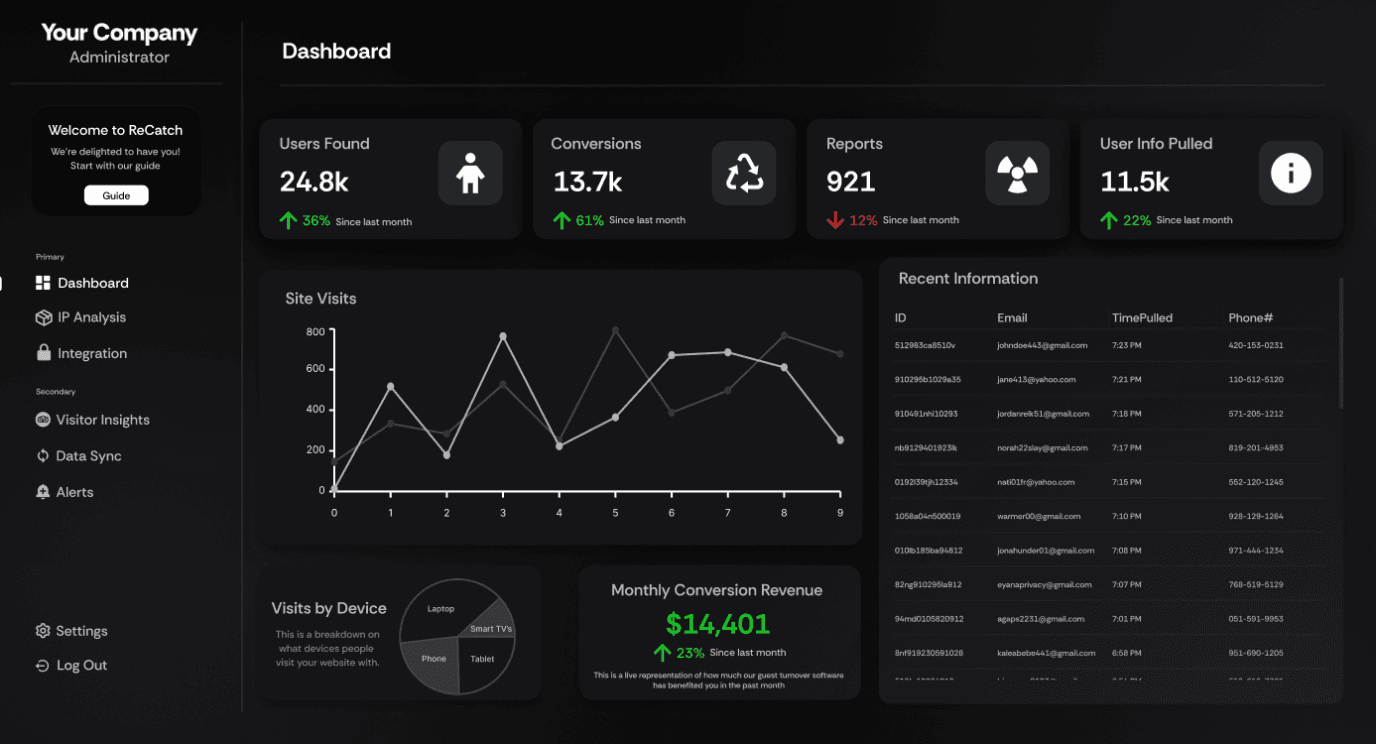Click the radiation icon on Reports card

click(1017, 173)
